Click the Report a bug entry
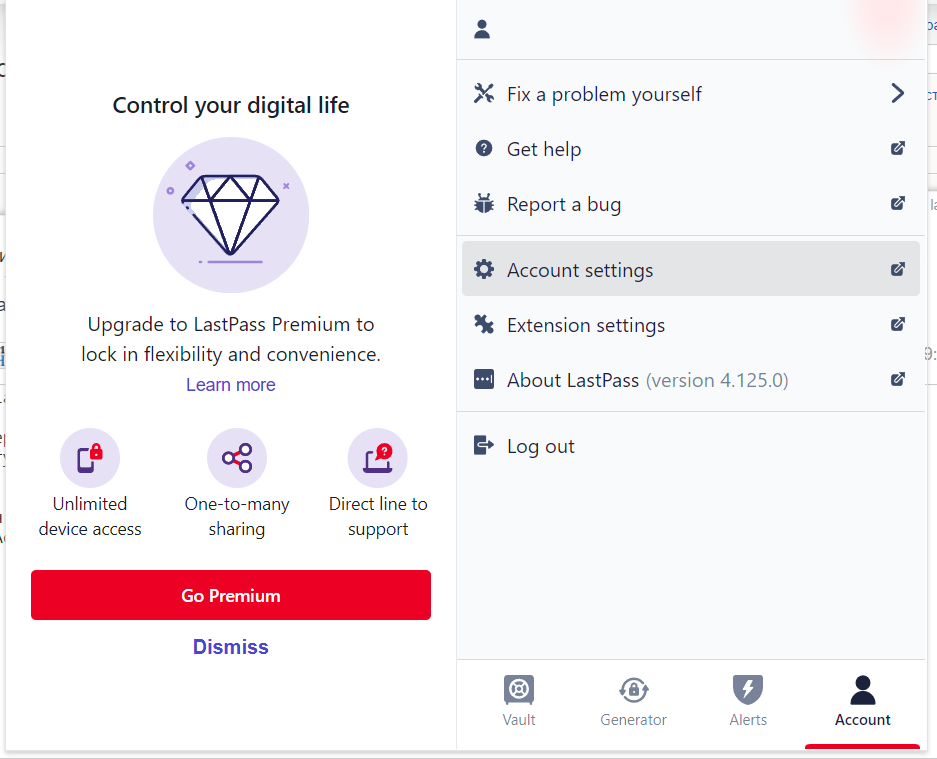The width and height of the screenshot is (937, 759). click(564, 204)
